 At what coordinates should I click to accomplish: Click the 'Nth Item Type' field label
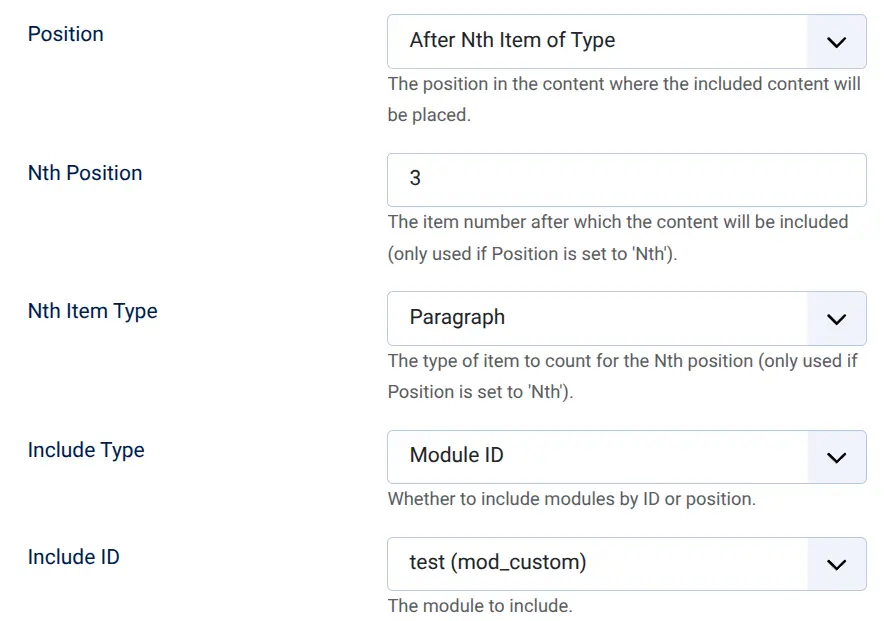coord(92,311)
